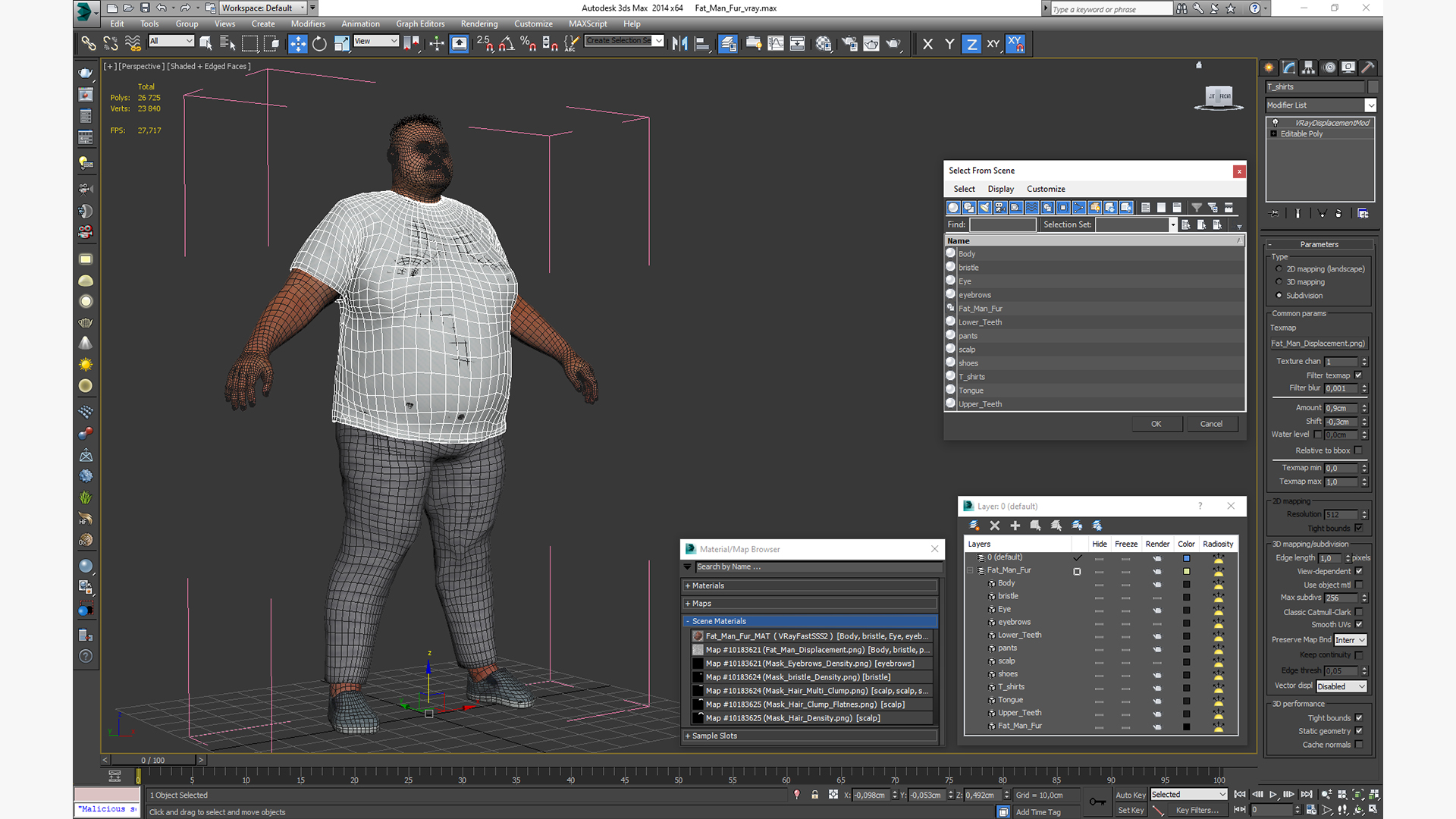Image resolution: width=1456 pixels, height=819 pixels.
Task: Restrict to Z axis button
Action: 971,44
